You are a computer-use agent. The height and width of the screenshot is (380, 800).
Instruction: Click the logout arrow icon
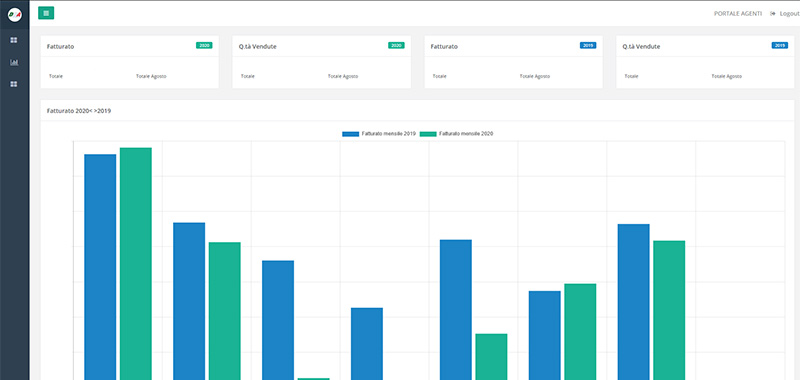773,14
